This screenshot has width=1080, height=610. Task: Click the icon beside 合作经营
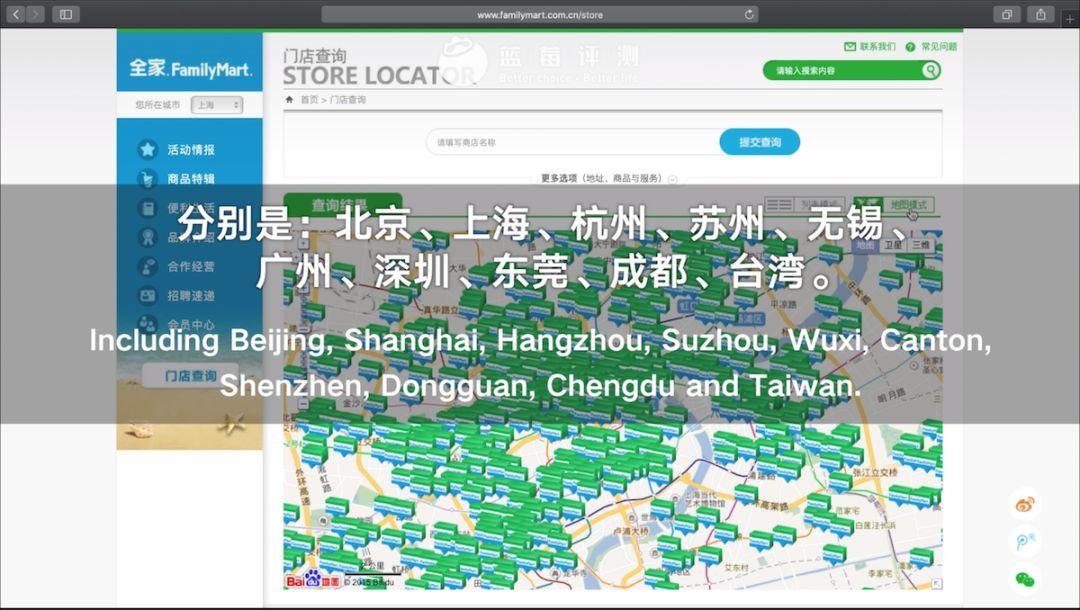point(147,266)
